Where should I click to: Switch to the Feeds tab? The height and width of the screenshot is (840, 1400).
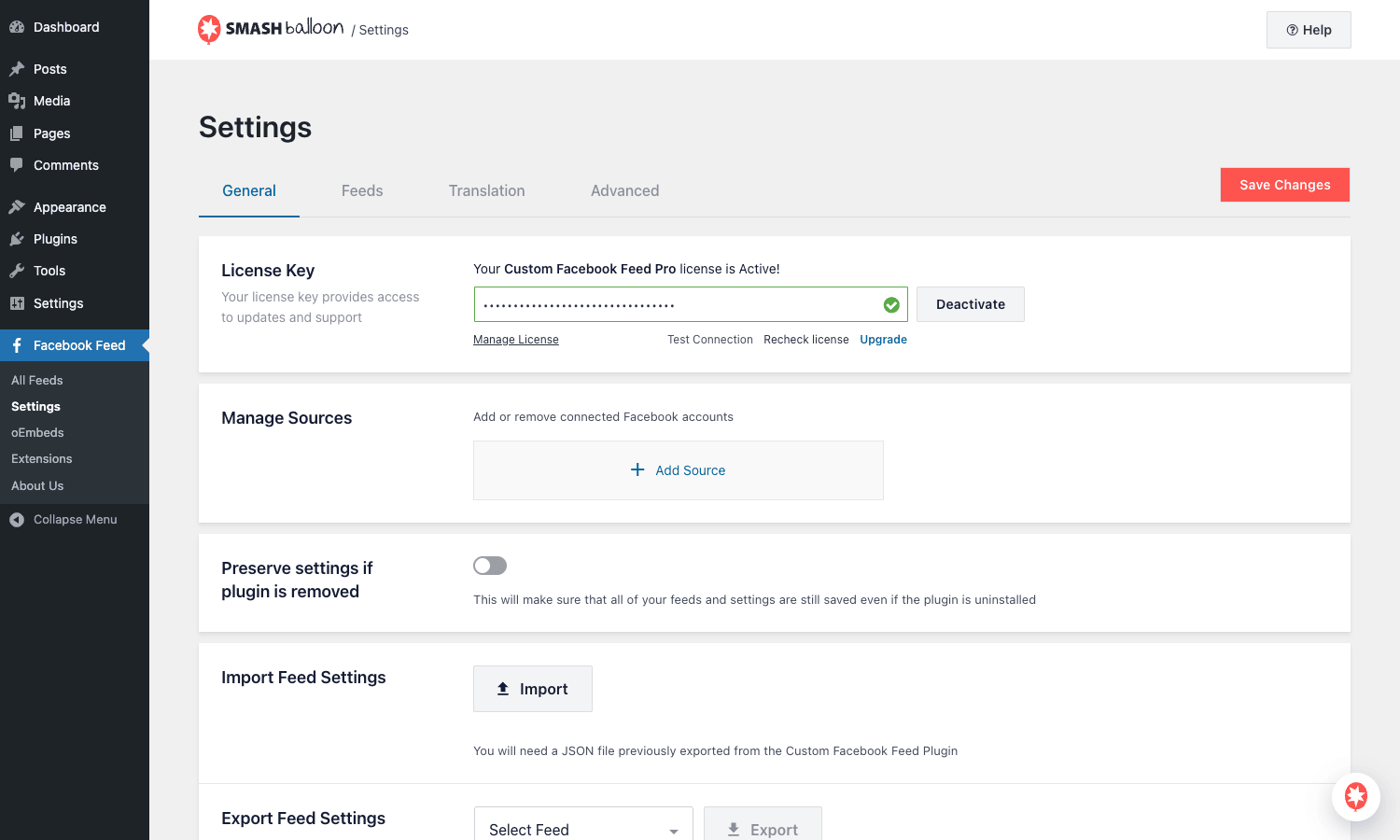pos(362,190)
